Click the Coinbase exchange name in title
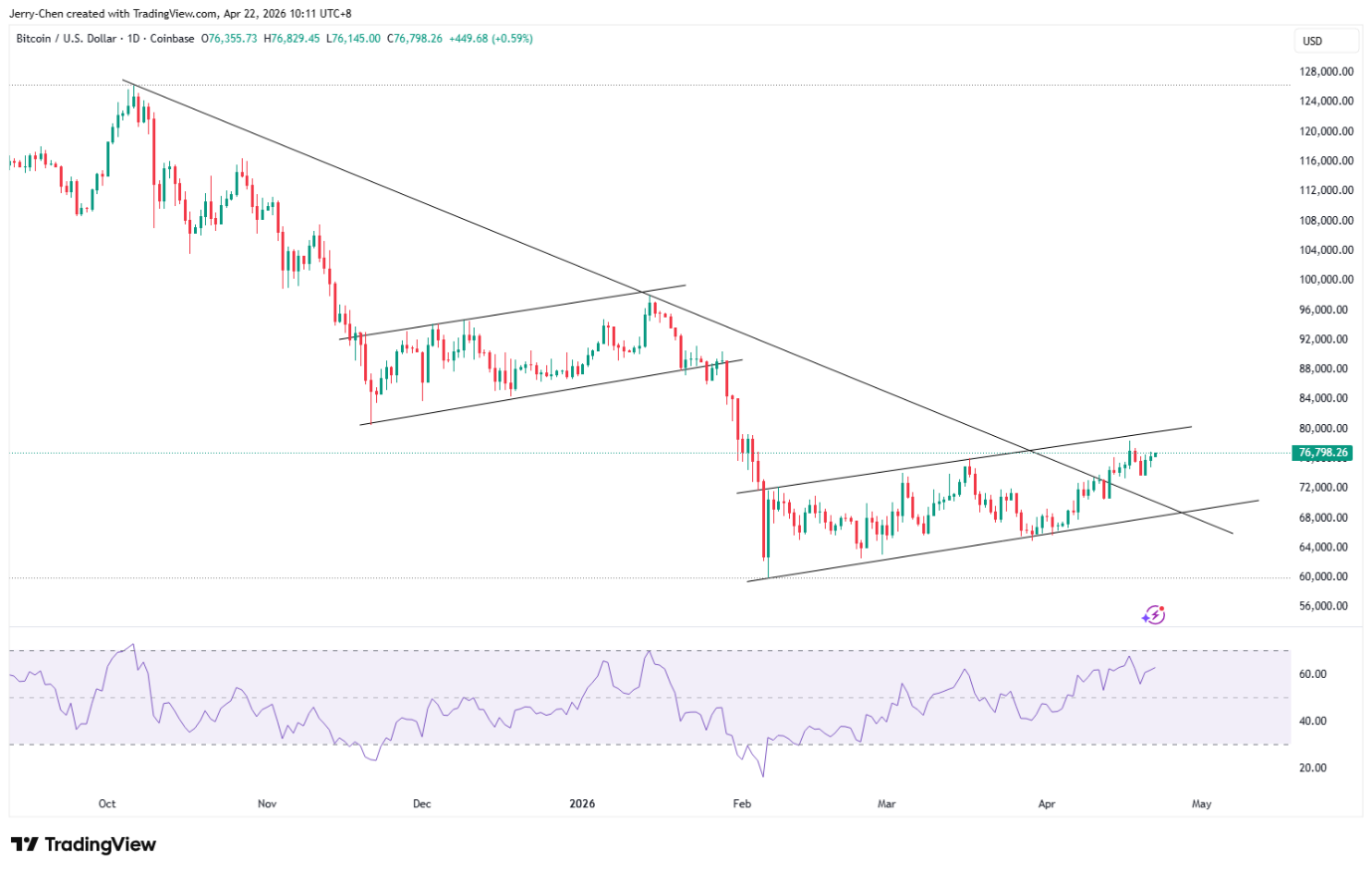 pyautogui.click(x=172, y=39)
